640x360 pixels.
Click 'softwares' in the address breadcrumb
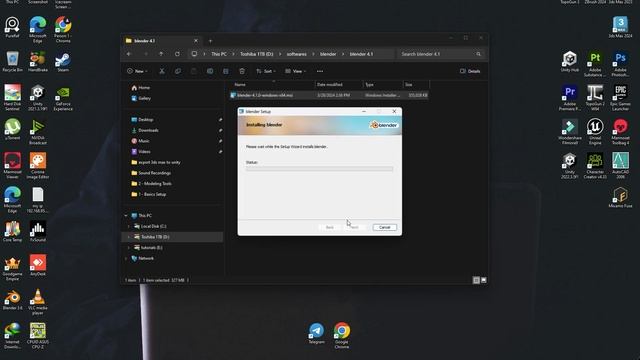pos(297,54)
